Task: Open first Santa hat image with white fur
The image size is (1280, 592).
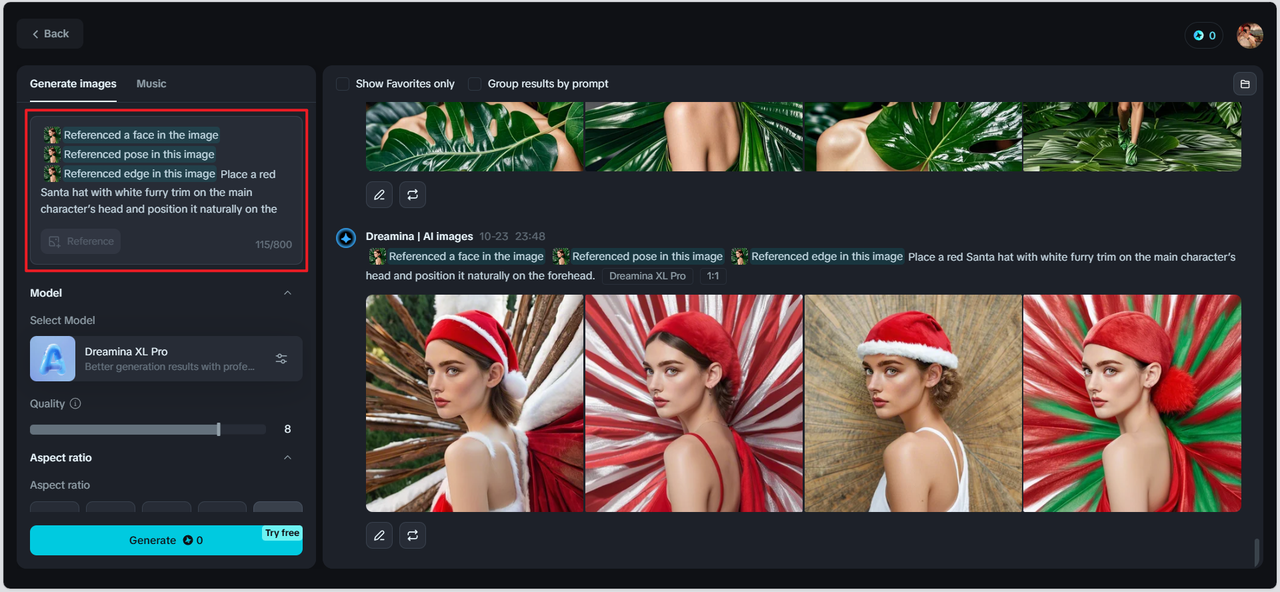Action: [474, 403]
